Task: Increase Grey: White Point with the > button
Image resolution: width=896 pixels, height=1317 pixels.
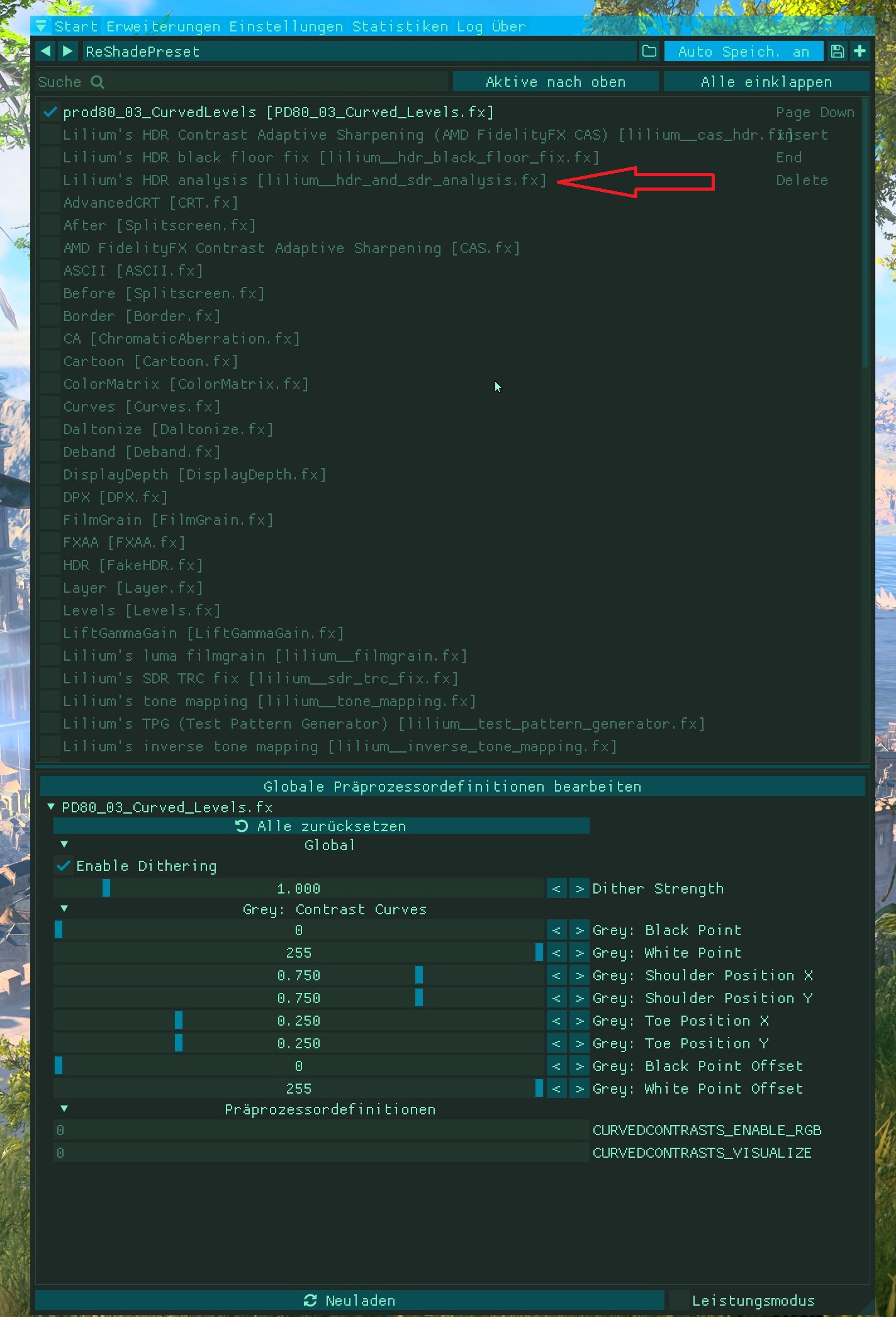Action: tap(580, 953)
